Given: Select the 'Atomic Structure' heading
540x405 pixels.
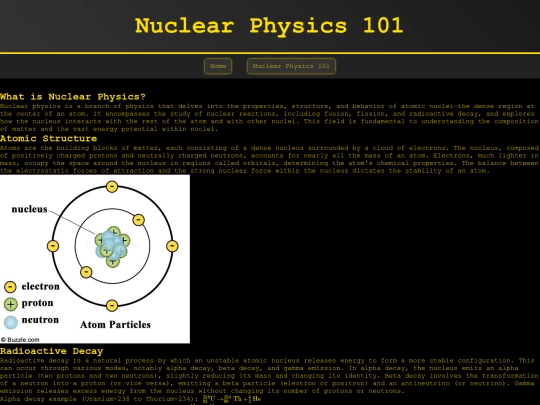Looking at the screenshot, I should pyautogui.click(x=49, y=138).
